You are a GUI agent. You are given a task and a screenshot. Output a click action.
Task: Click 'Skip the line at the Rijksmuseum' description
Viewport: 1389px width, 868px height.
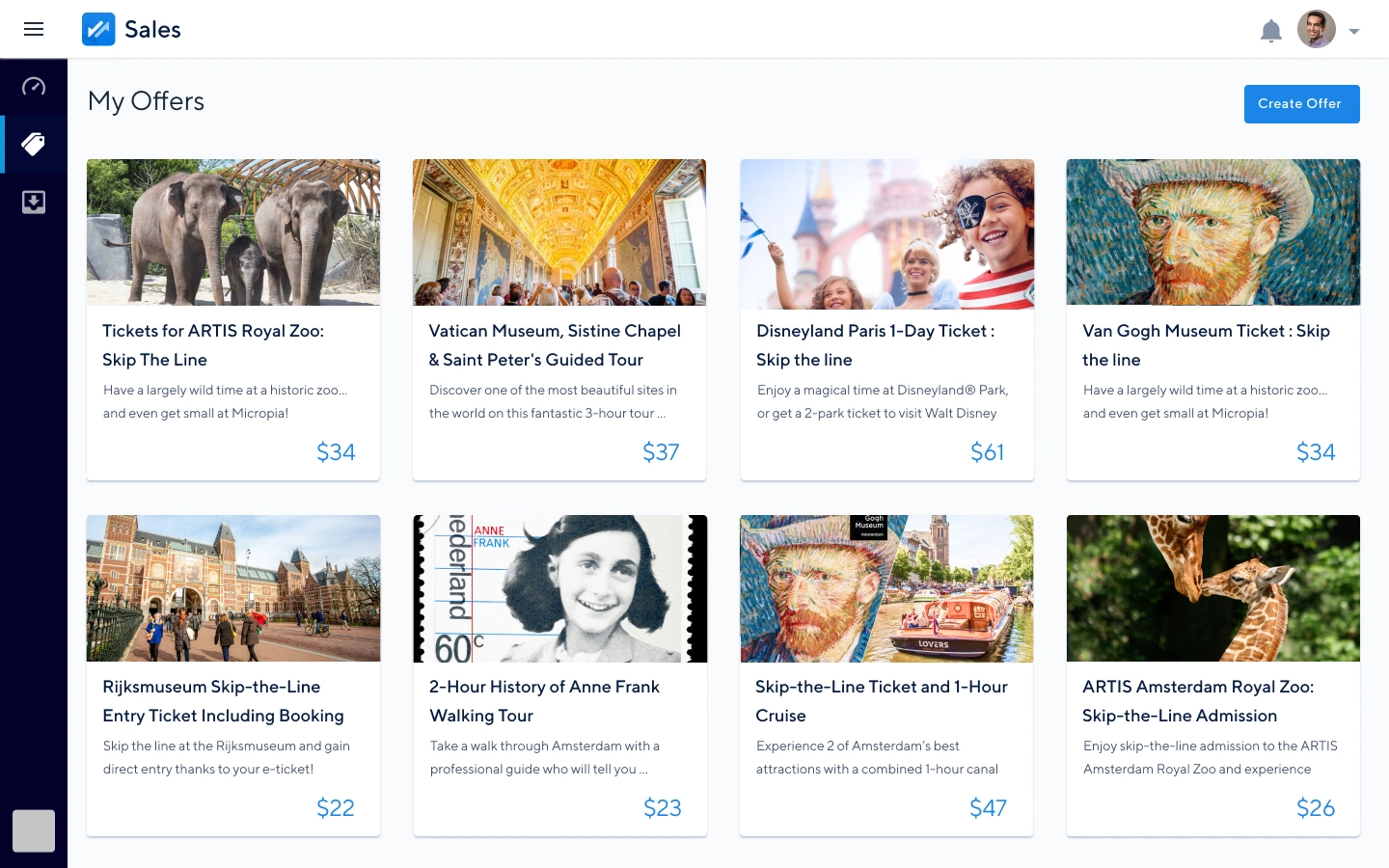226,758
